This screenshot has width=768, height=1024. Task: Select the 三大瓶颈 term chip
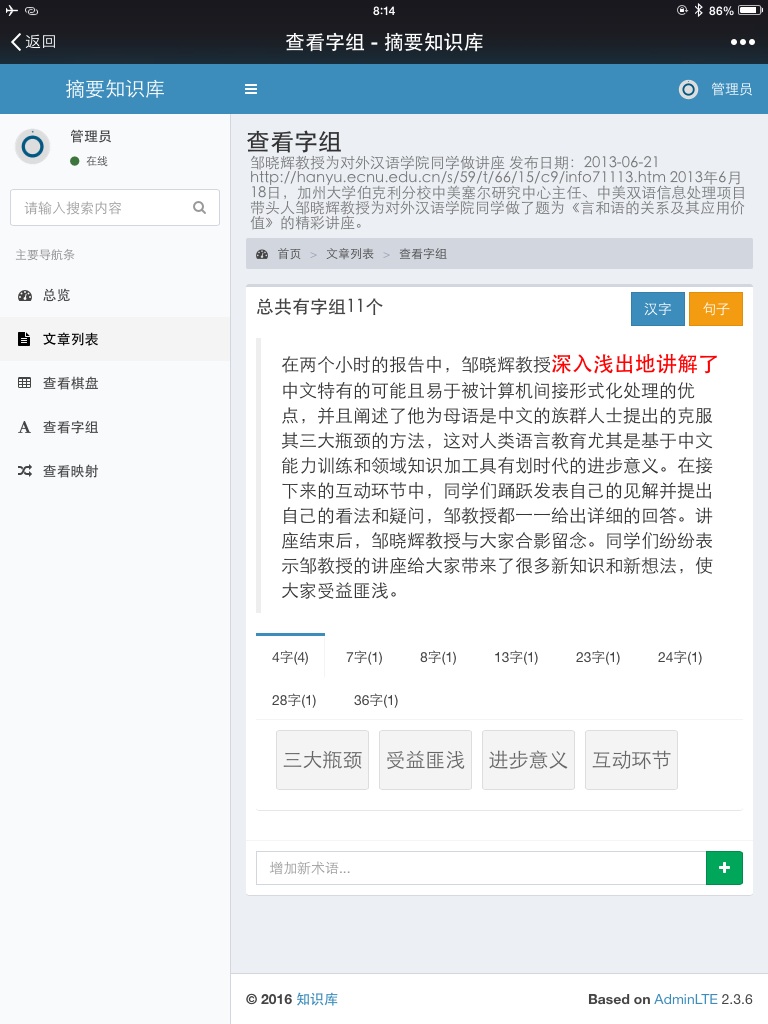[x=323, y=760]
